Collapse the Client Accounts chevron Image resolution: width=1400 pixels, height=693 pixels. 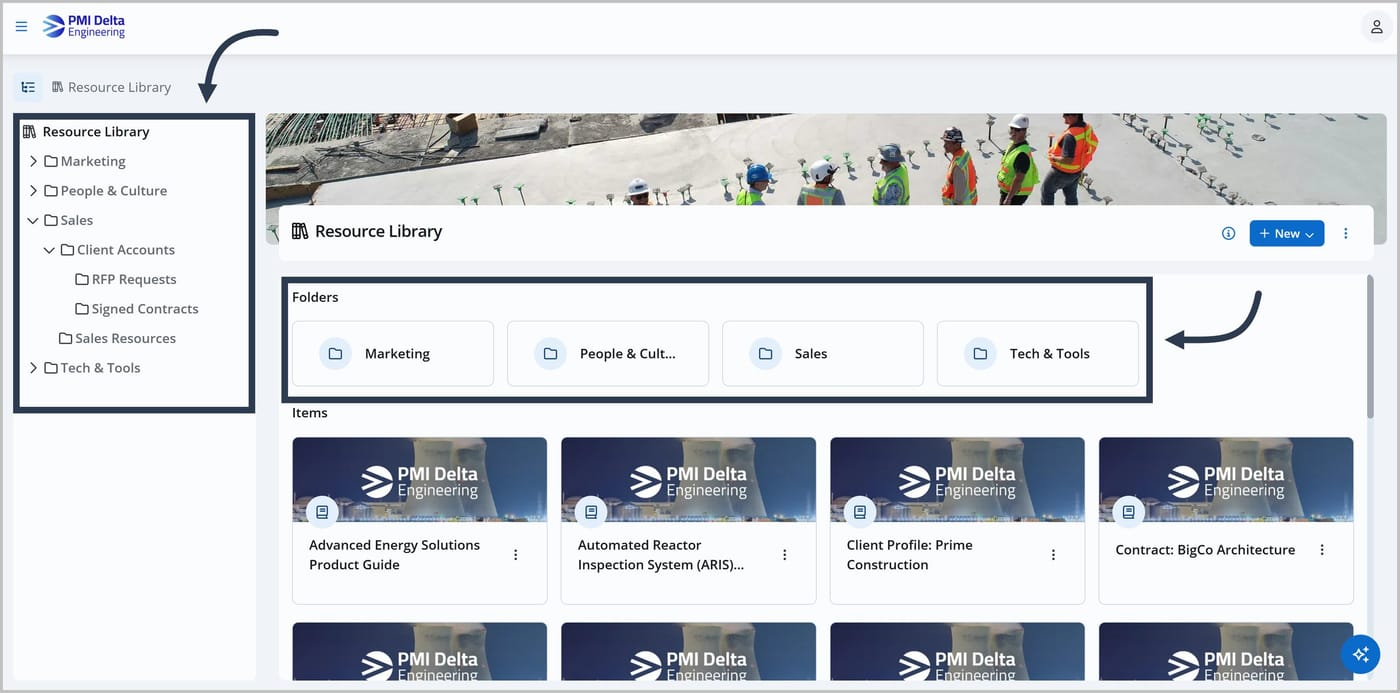(49, 250)
